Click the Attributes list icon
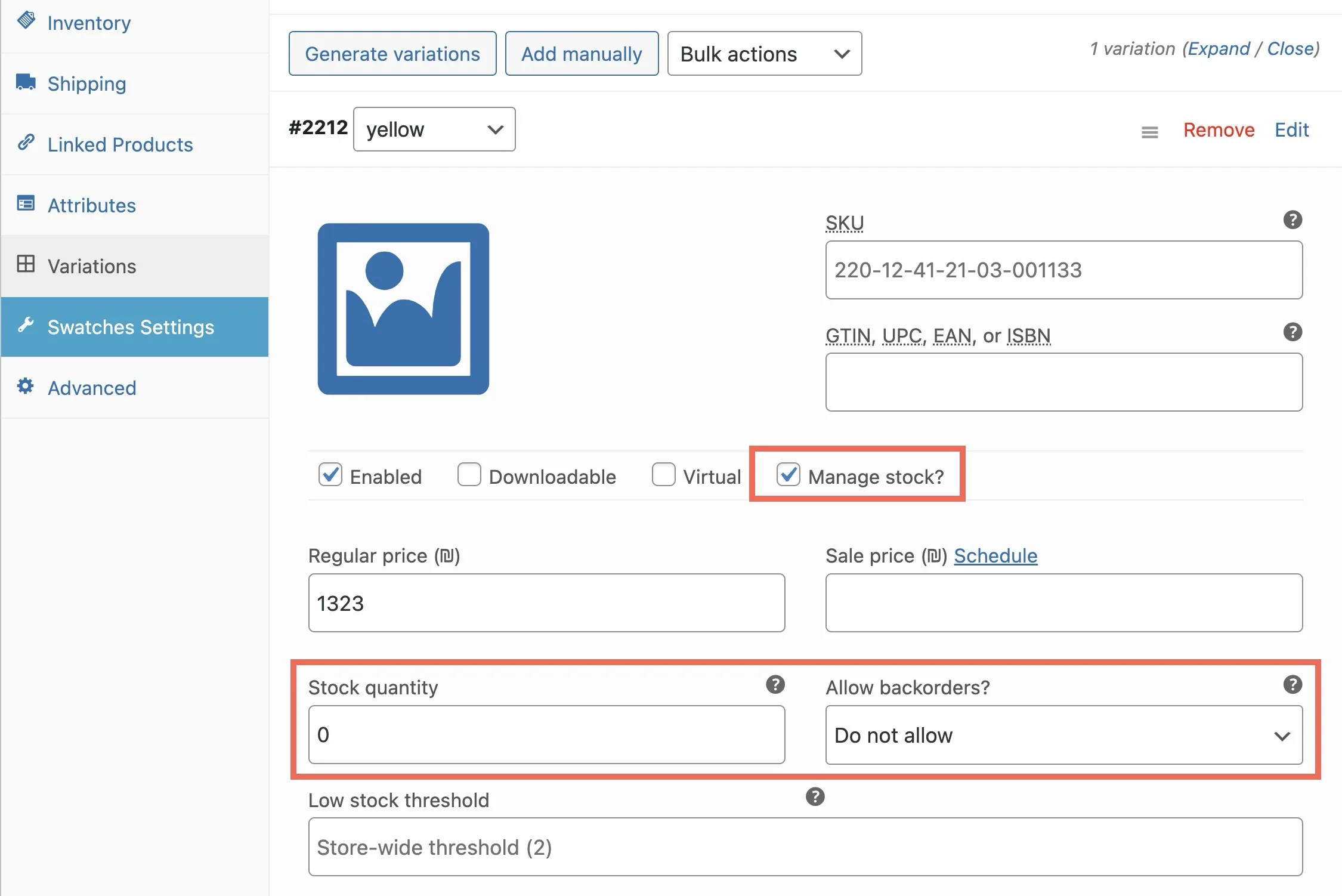This screenshot has width=1342, height=896. pos(26,203)
